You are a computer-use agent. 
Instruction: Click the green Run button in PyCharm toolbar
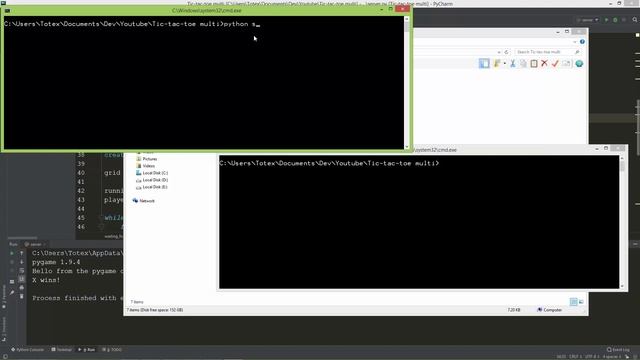pyautogui.click(x=606, y=20)
